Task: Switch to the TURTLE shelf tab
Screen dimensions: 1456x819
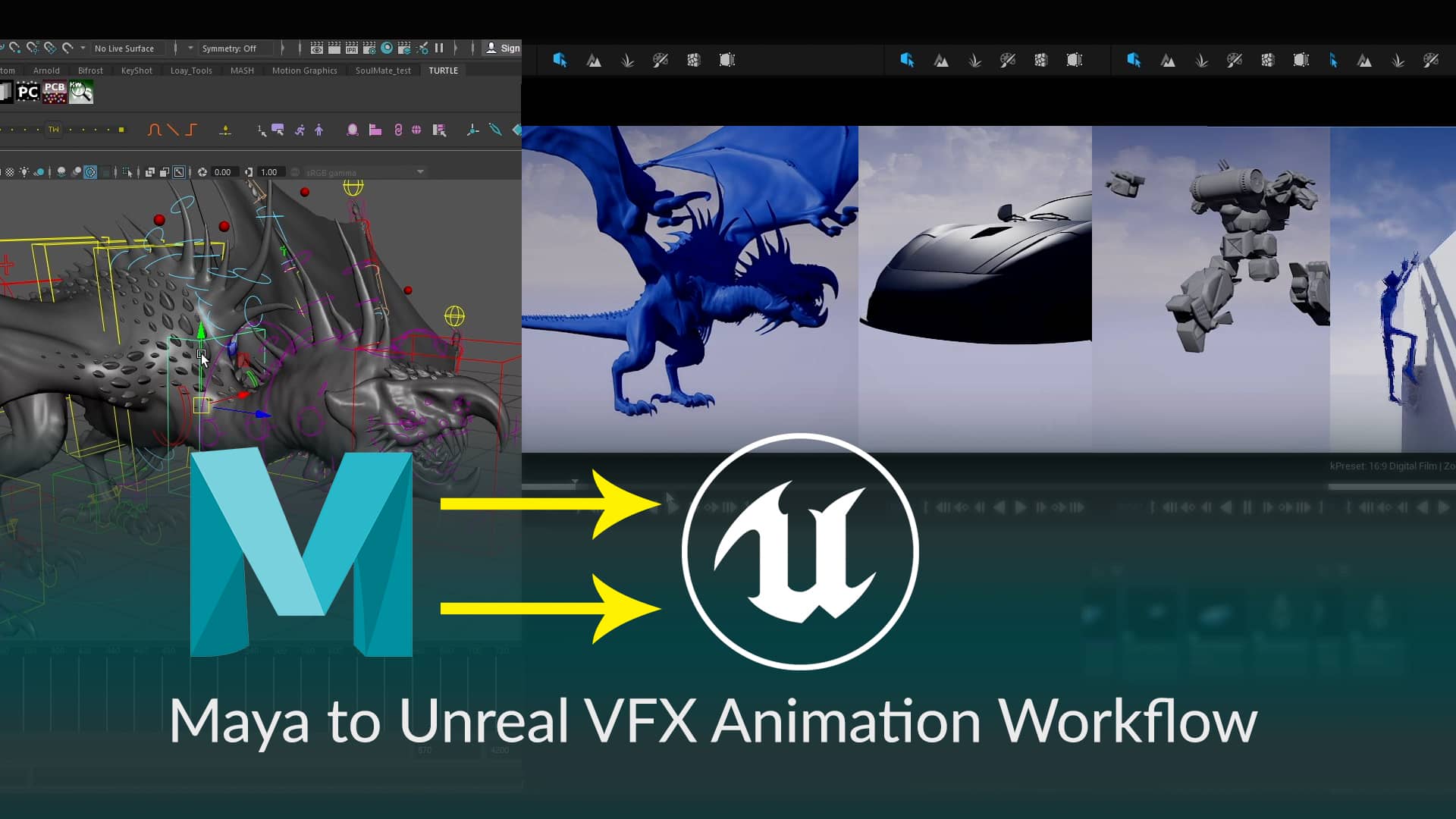Action: tap(442, 70)
